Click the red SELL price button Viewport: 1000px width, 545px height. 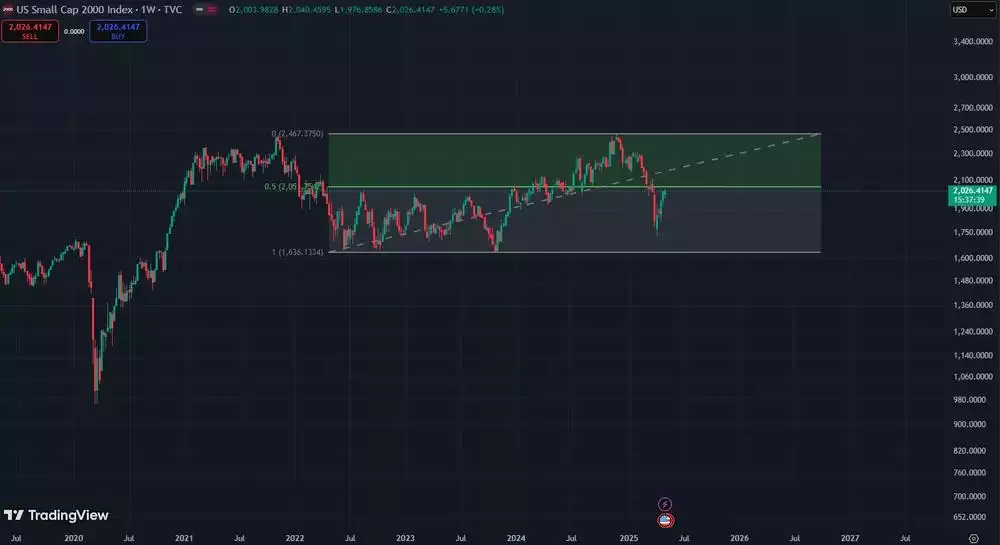(x=30, y=31)
